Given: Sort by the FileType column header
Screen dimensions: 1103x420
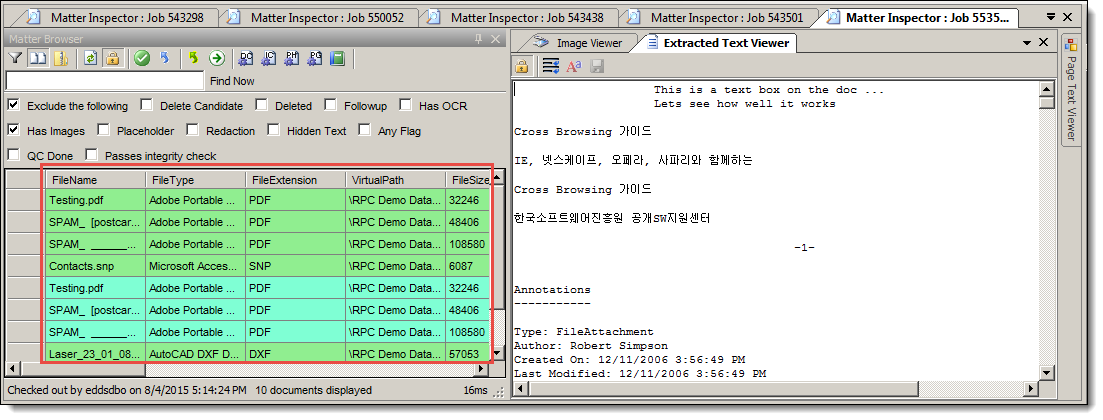Looking at the screenshot, I should tap(196, 180).
